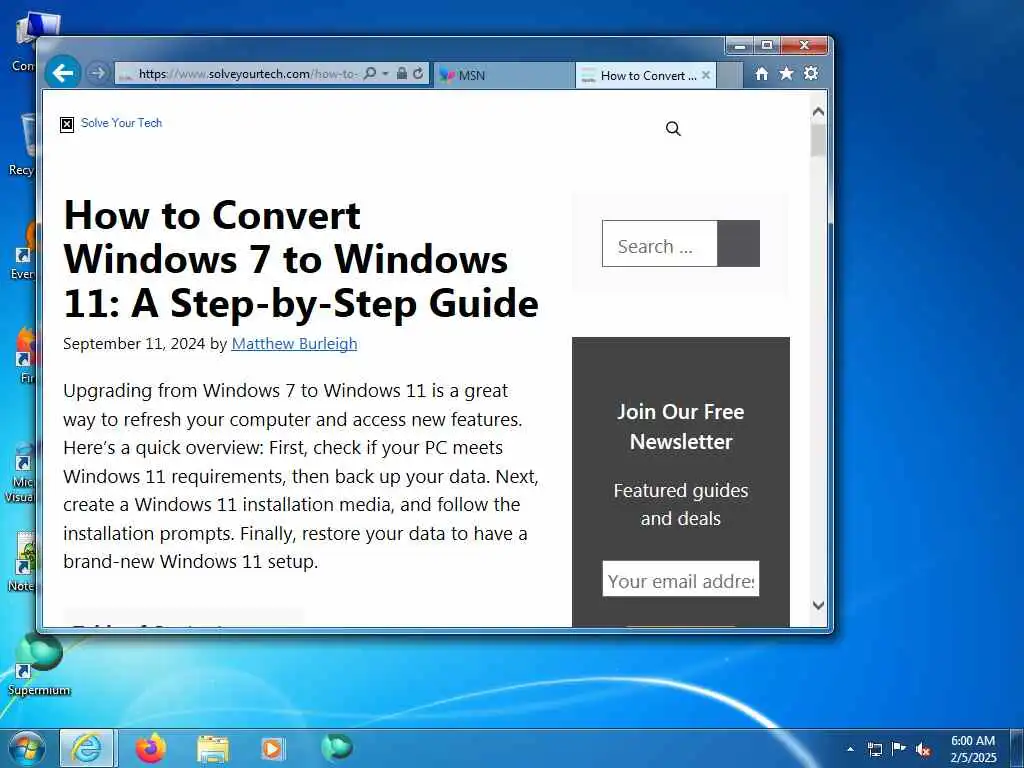Select the Recycle Bin desktop icon
The width and height of the screenshot is (1024, 768).
click(x=23, y=144)
